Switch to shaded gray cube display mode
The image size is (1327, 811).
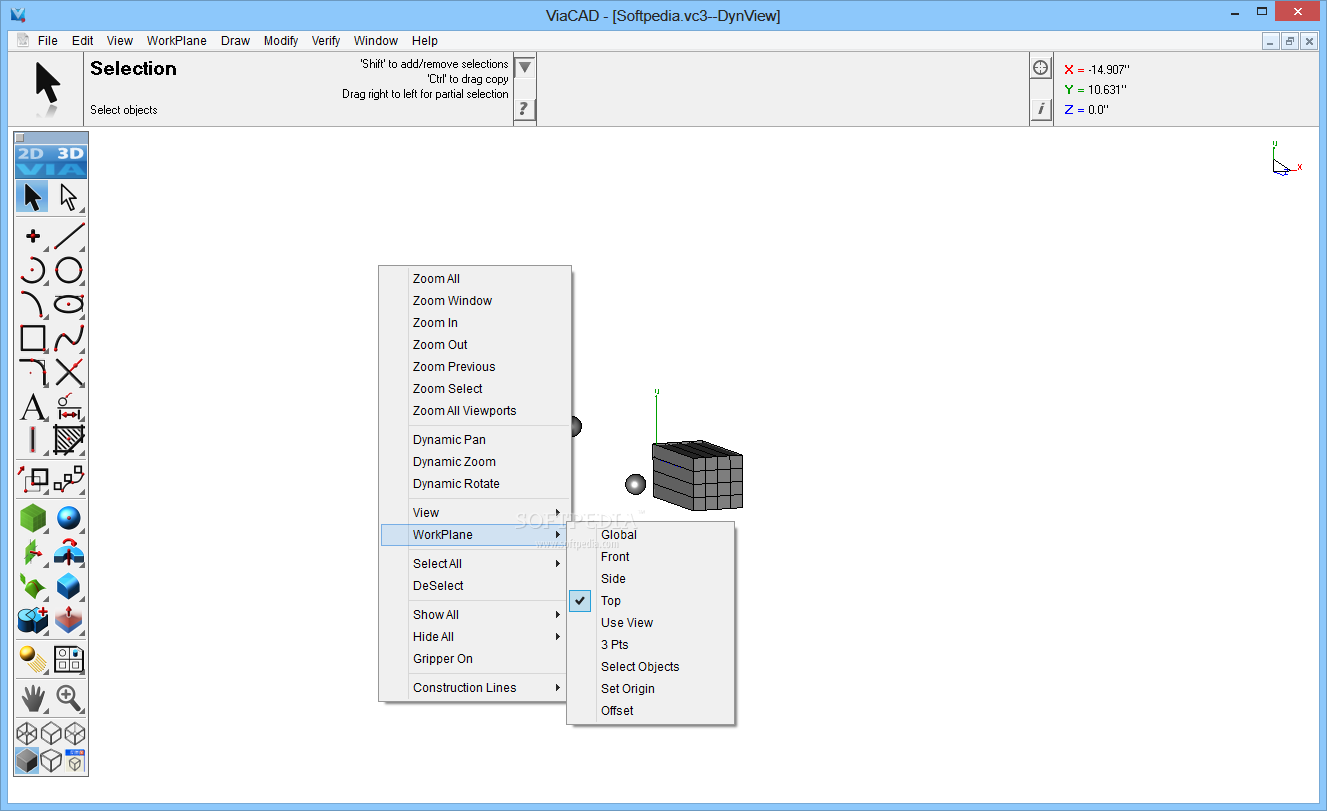tap(26, 761)
